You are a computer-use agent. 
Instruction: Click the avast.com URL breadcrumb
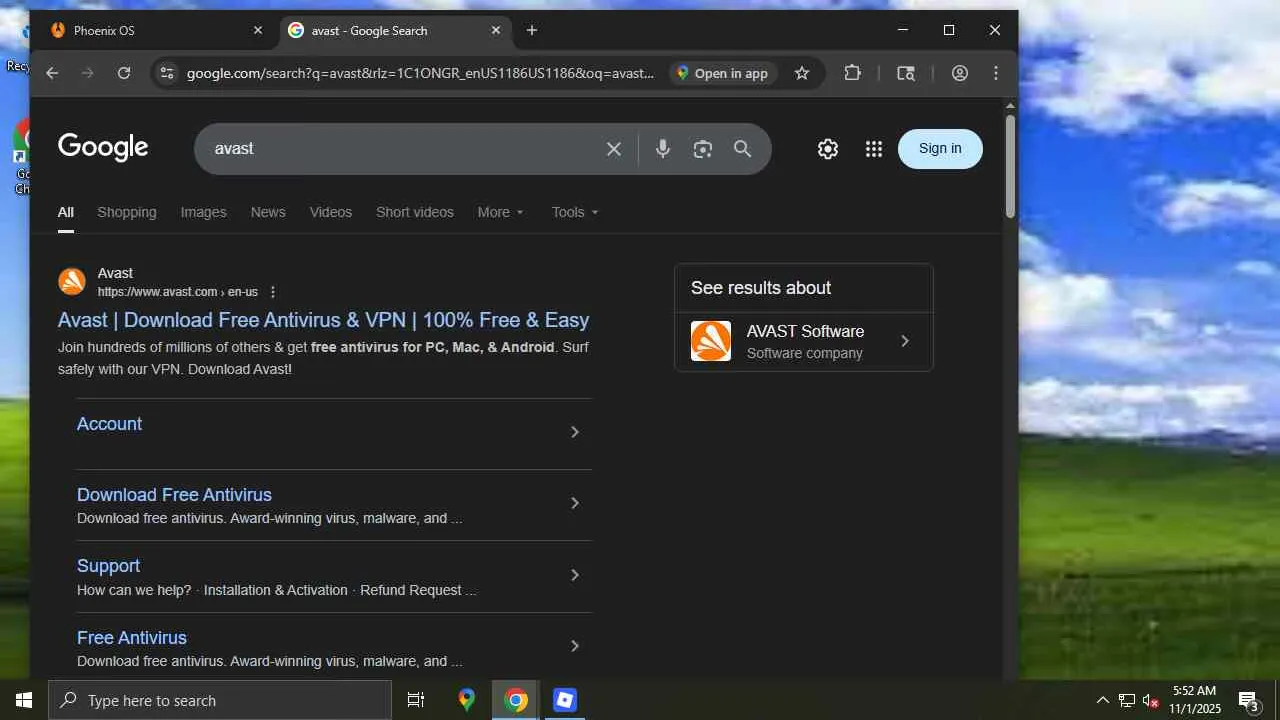point(178,292)
